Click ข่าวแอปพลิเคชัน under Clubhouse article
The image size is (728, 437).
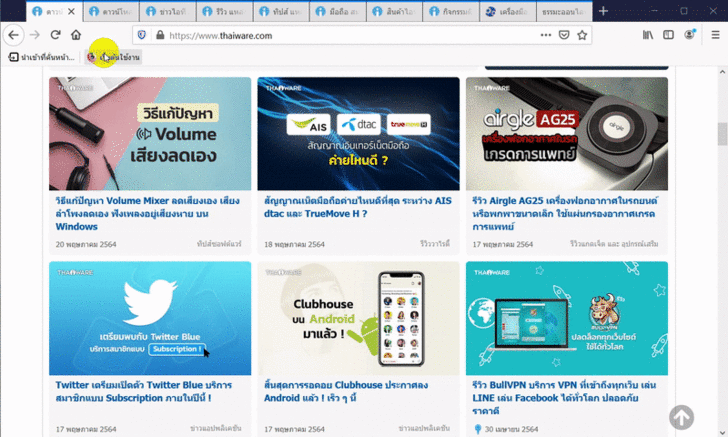click(424, 428)
